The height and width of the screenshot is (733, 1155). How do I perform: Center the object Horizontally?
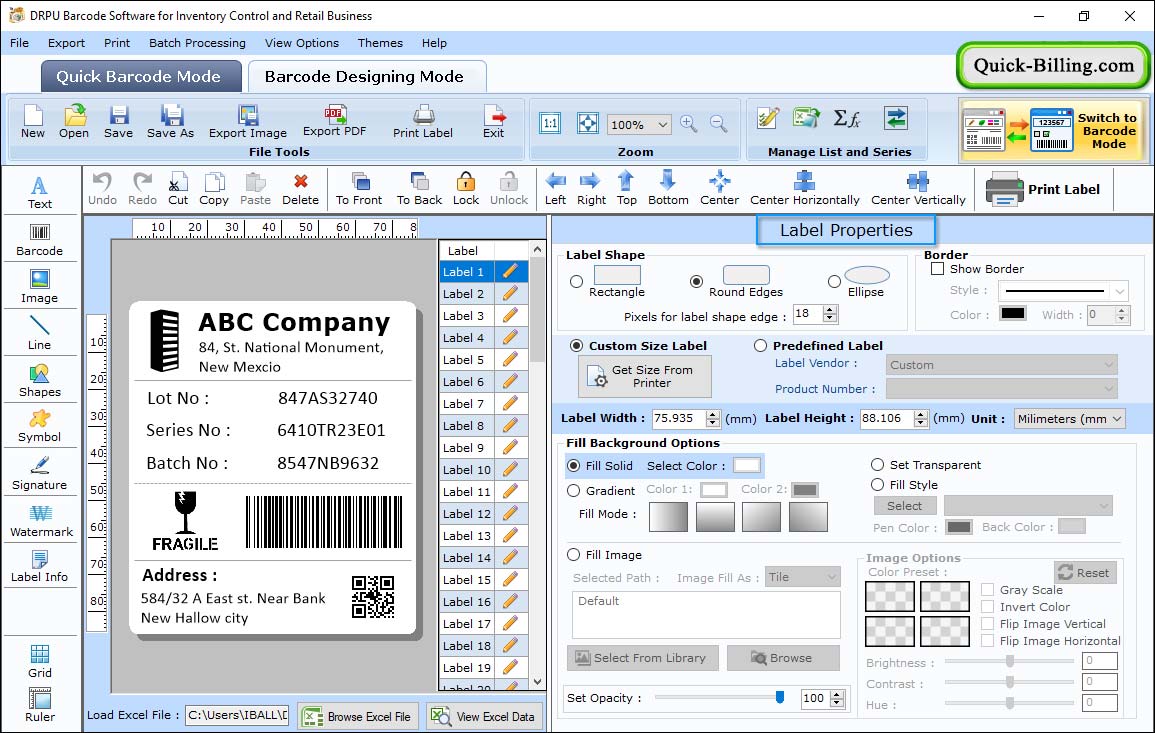pos(804,189)
